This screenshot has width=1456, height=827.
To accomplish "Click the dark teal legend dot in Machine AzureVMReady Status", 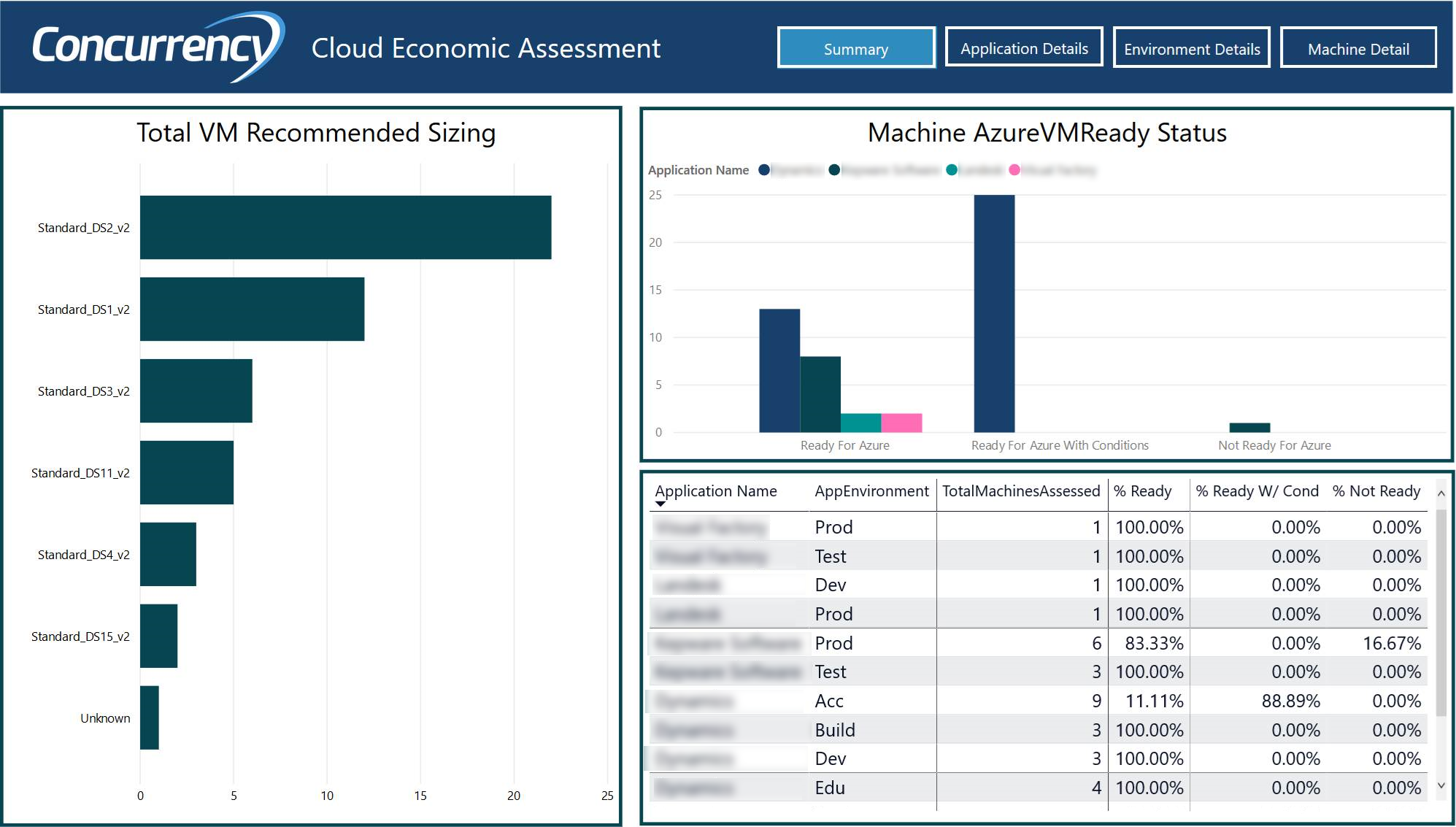I will [834, 170].
